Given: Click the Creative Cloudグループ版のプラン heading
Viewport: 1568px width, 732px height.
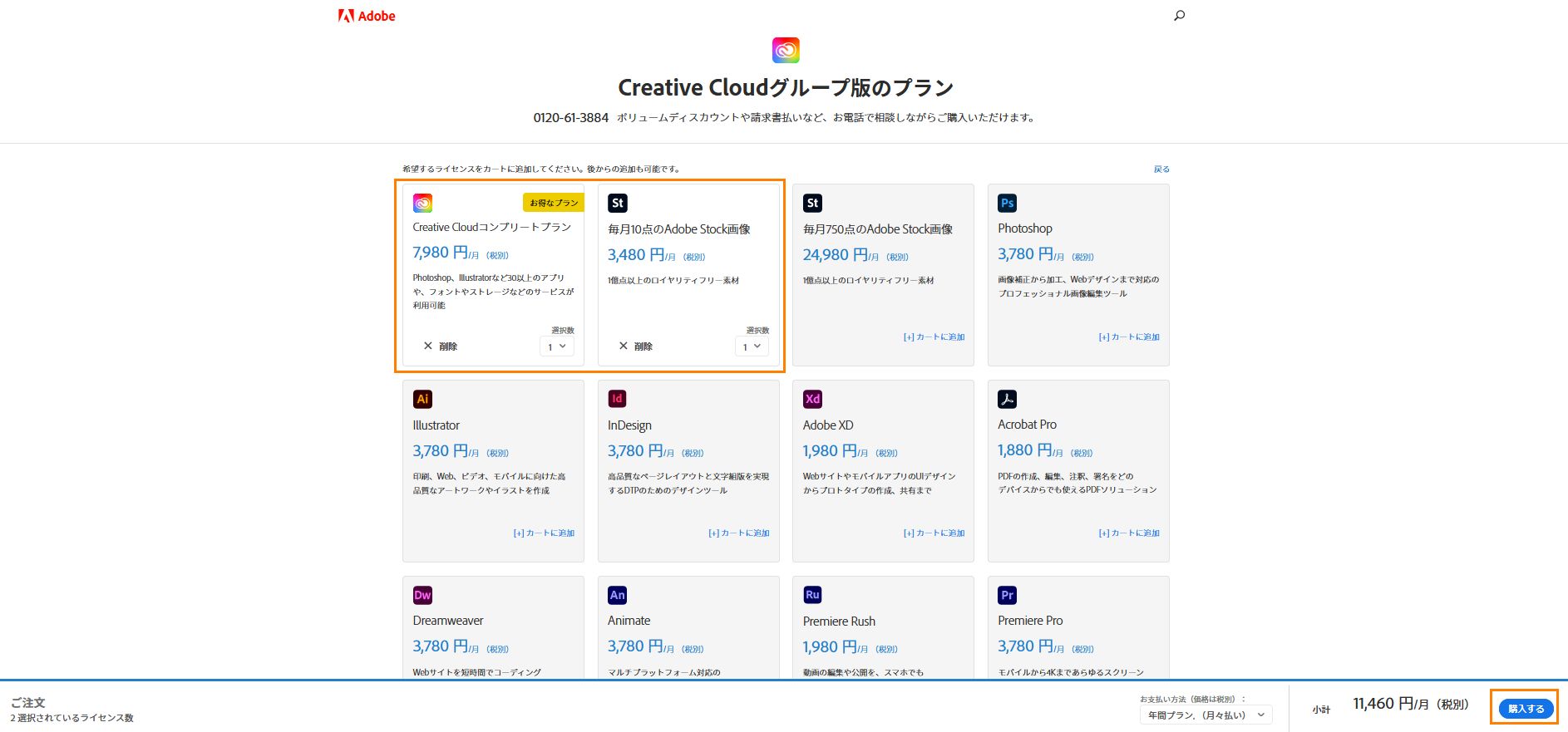Looking at the screenshot, I should click(x=786, y=88).
